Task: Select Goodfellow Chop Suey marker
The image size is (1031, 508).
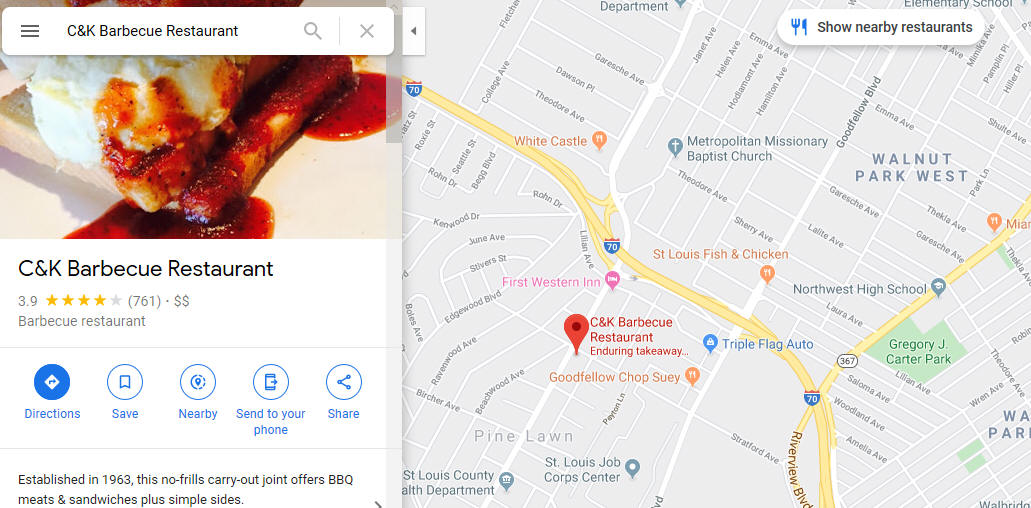Action: (x=692, y=377)
